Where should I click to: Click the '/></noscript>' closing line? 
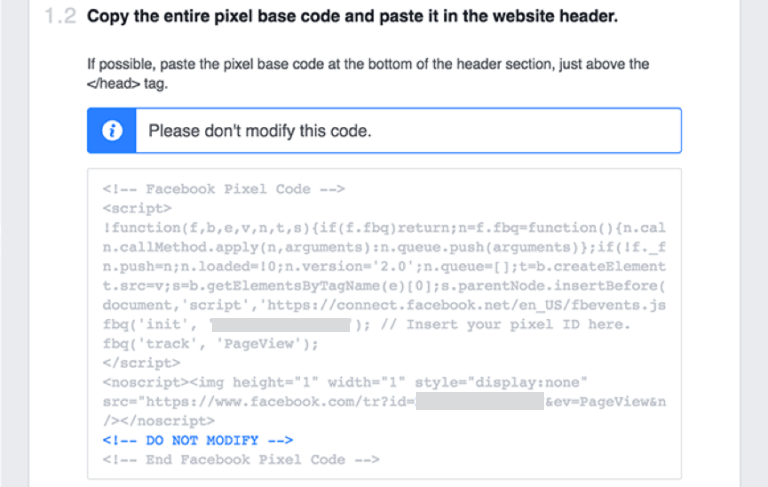pos(159,421)
